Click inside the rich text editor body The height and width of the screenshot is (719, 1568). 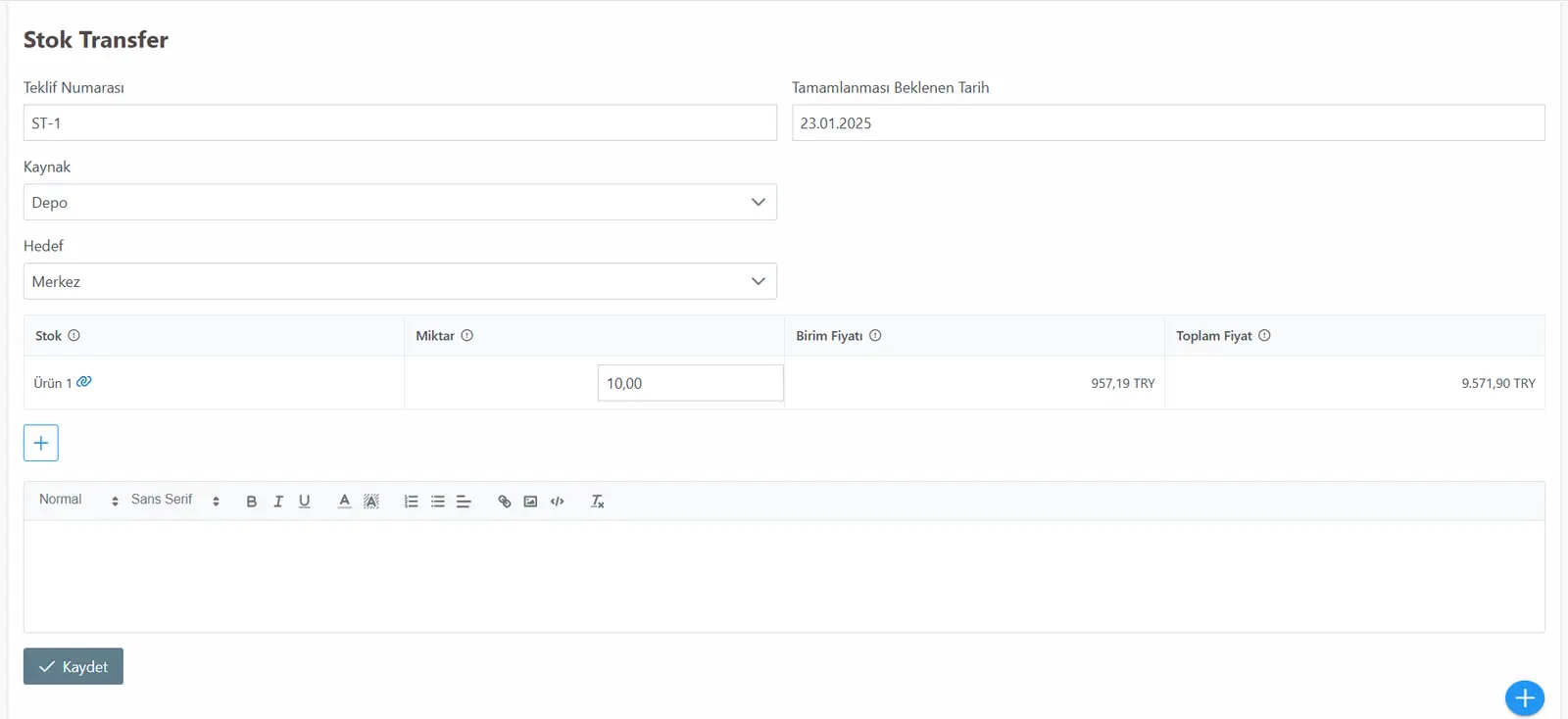click(x=784, y=576)
